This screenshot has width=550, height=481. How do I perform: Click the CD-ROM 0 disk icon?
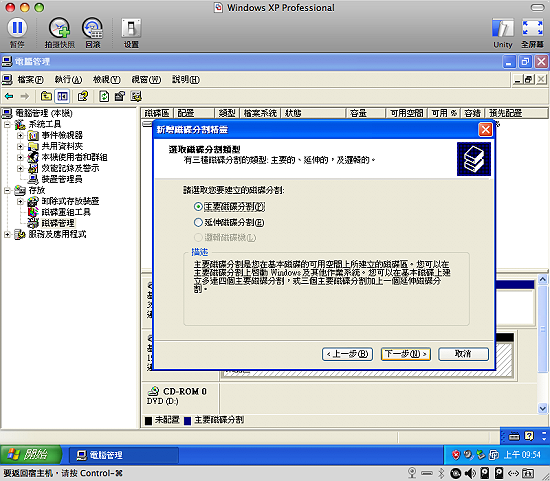pos(153,391)
